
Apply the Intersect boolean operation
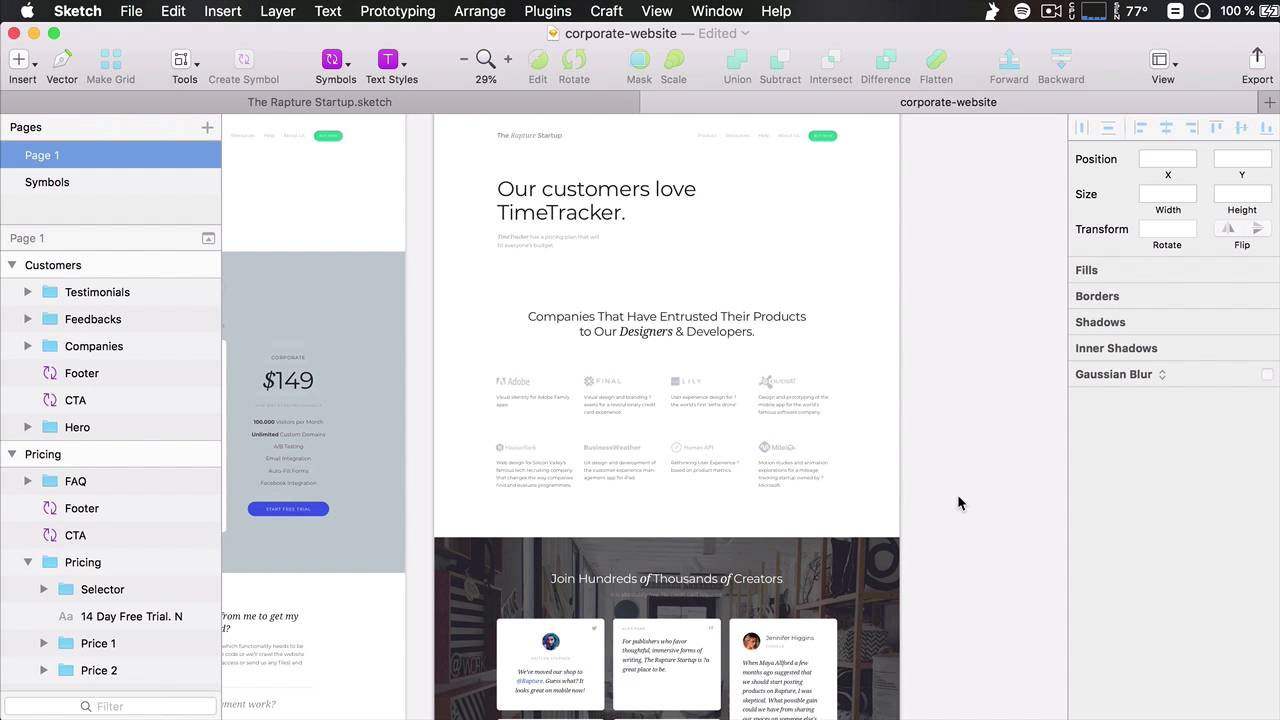click(x=831, y=60)
